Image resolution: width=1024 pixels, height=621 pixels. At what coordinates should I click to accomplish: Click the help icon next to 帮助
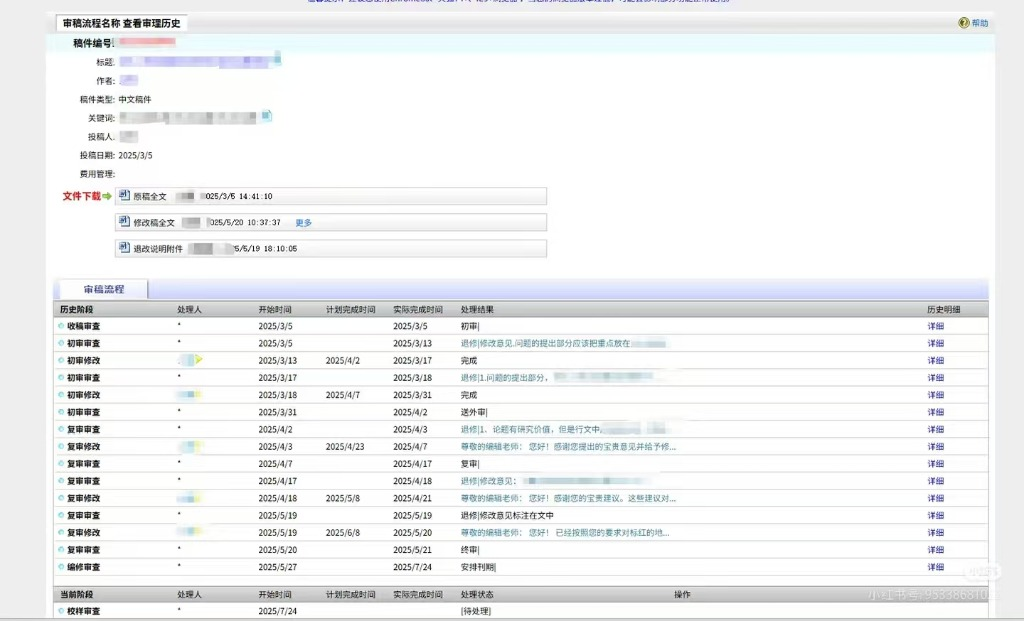click(964, 23)
